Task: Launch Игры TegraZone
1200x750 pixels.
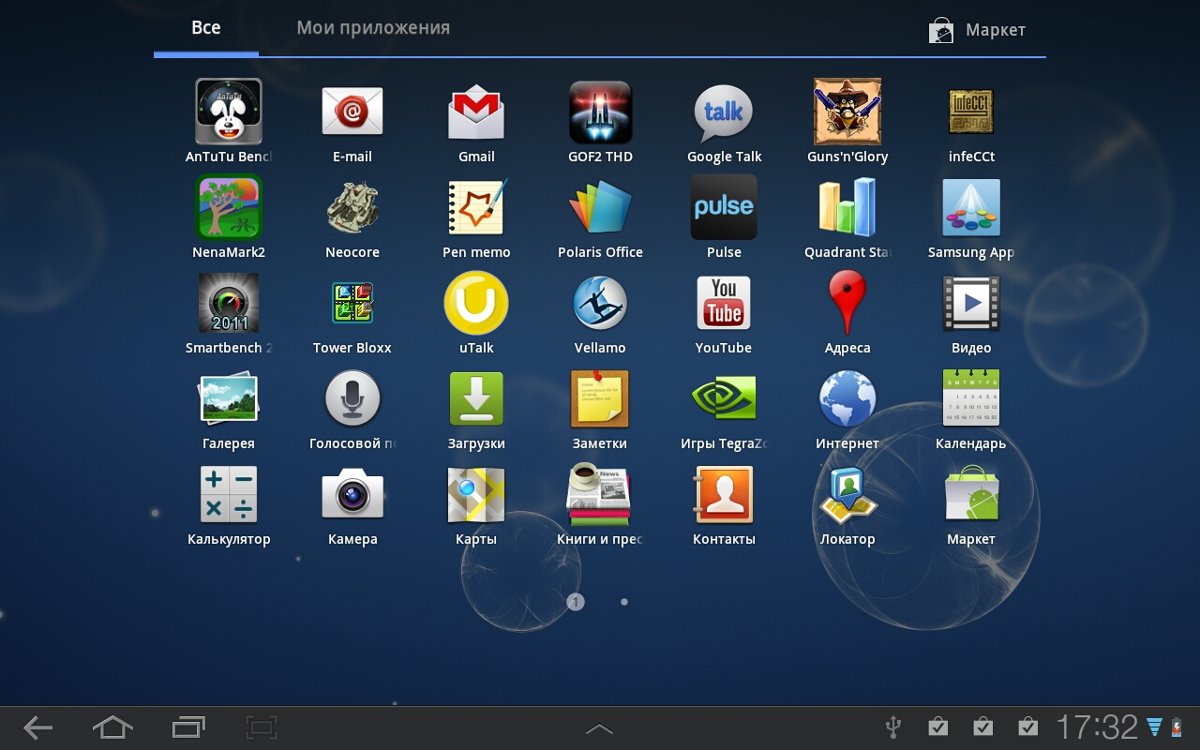Action: (724, 399)
